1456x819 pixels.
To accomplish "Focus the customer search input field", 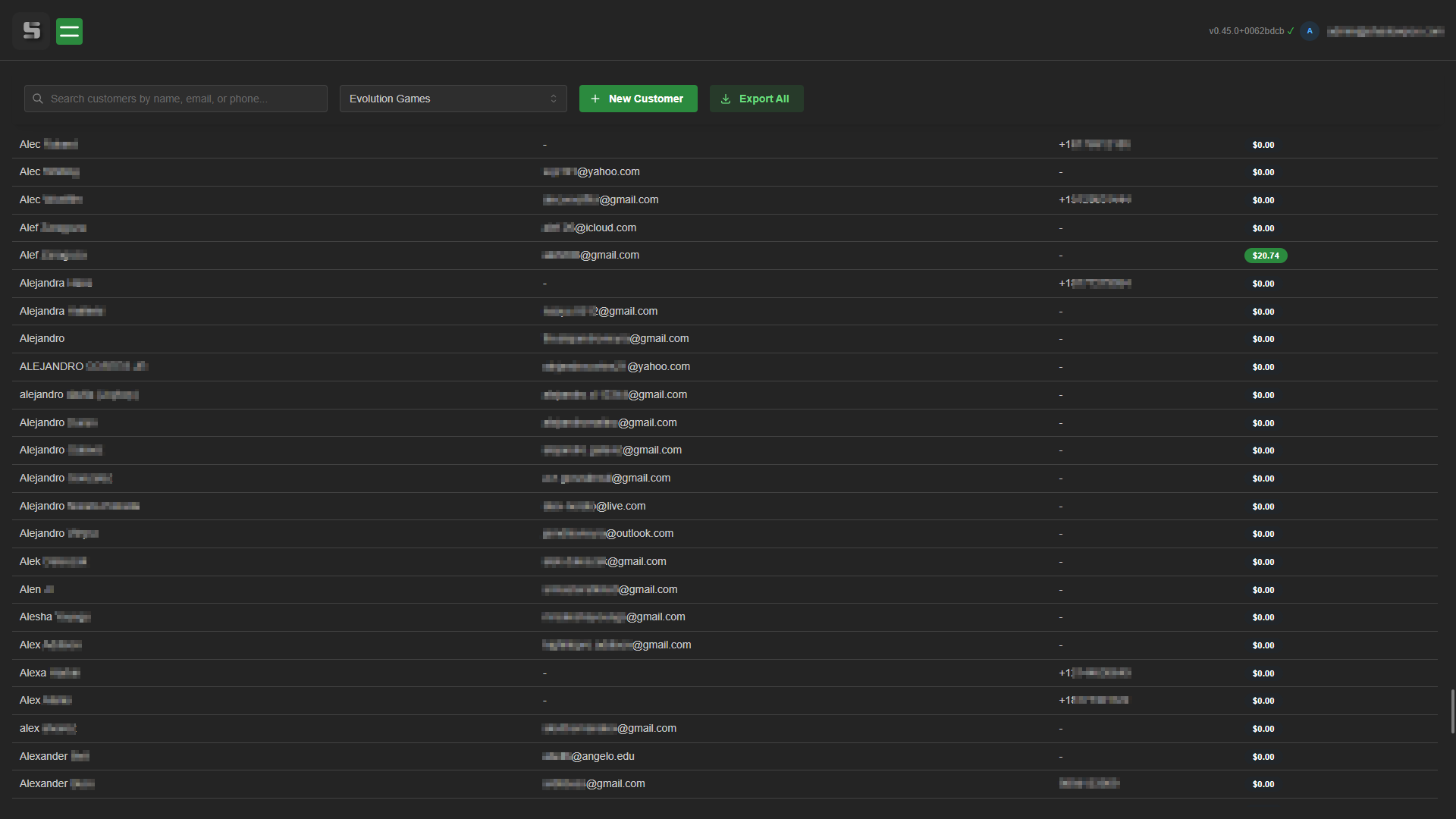I will click(x=182, y=99).
